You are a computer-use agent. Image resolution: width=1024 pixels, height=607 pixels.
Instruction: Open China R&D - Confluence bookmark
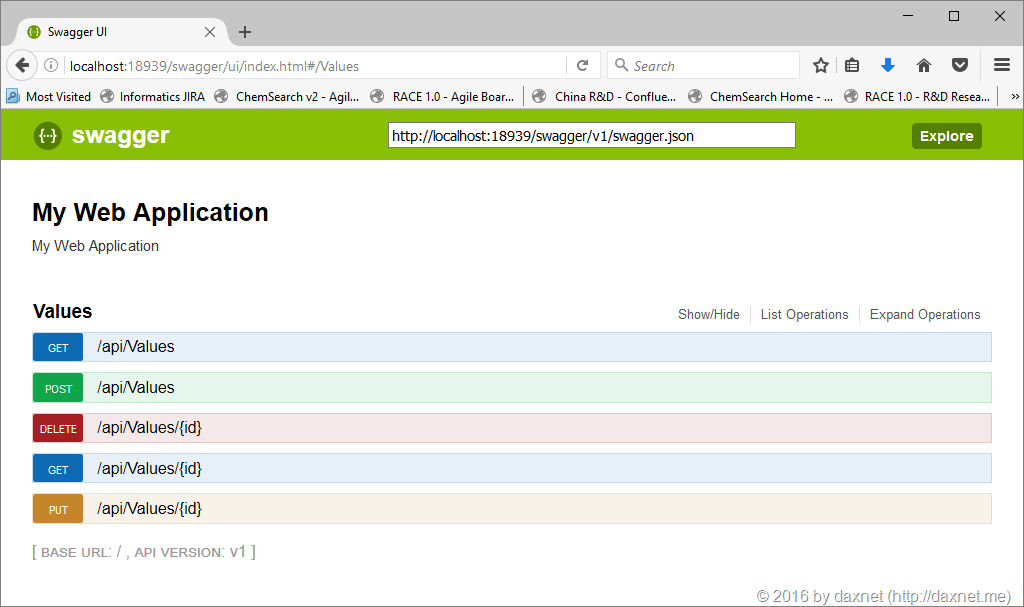(605, 97)
